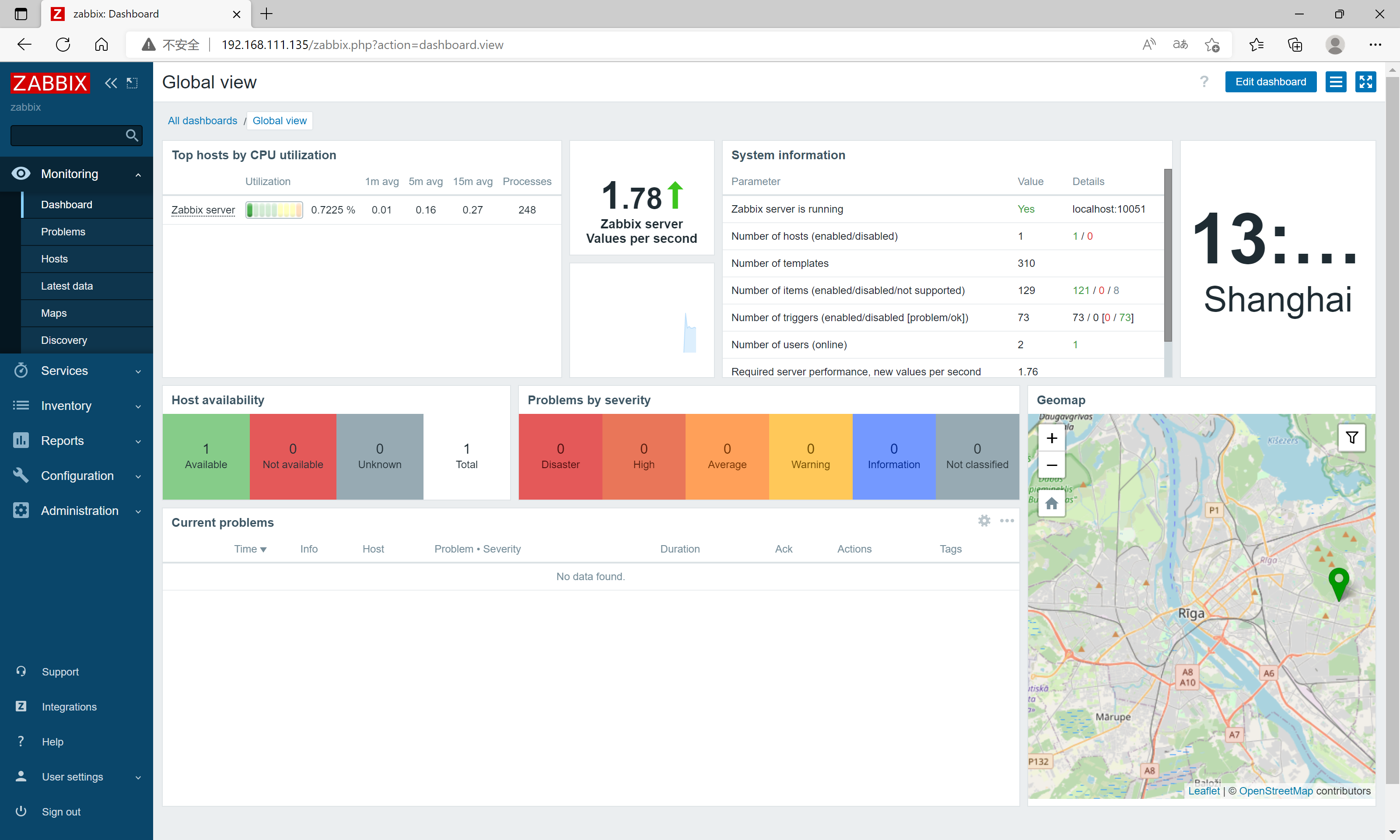Open the Problems menu item
The height and width of the screenshot is (840, 1400).
click(x=87, y=231)
